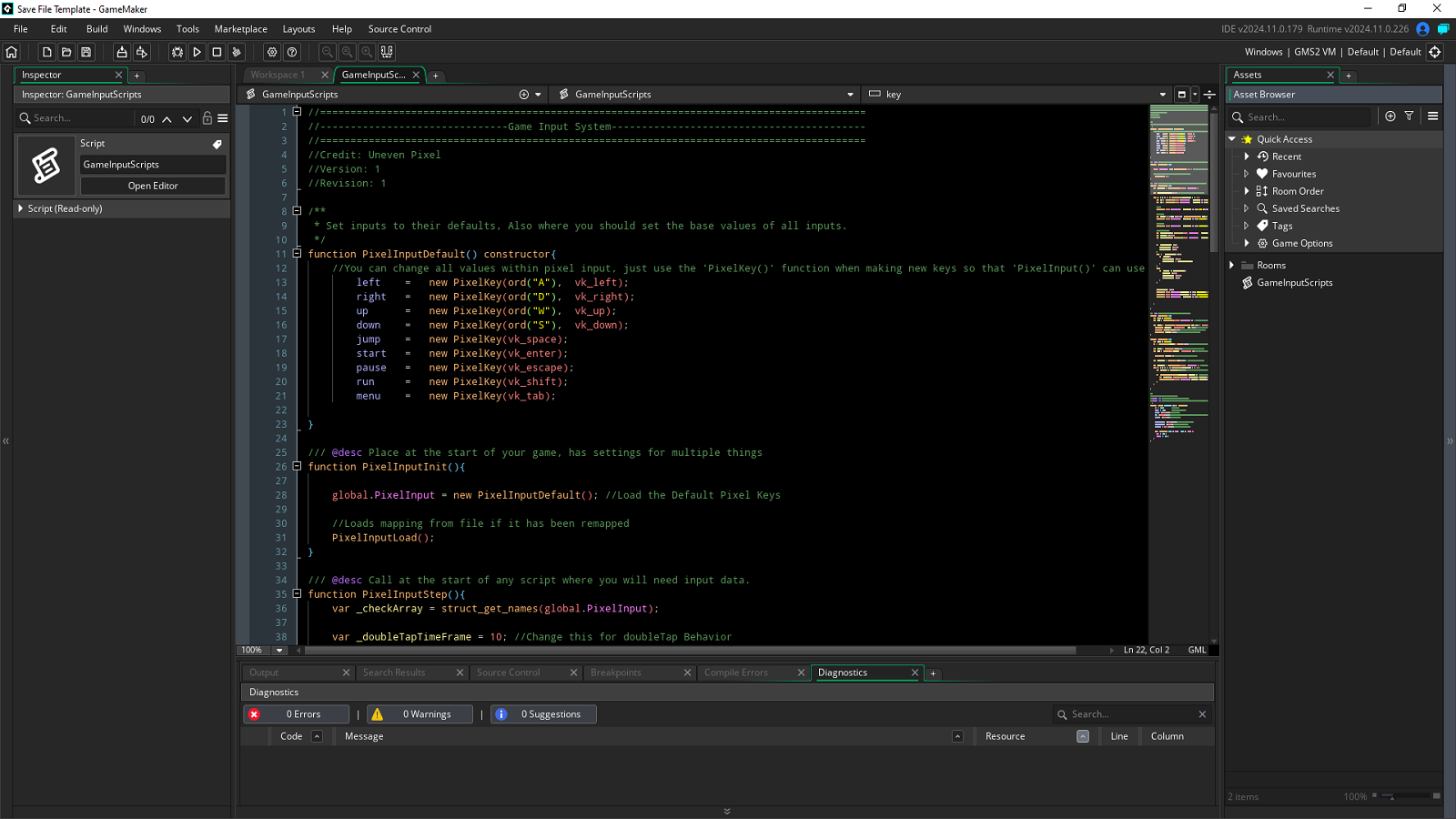Open GameMaker preferences via the gear icon
Image resolution: width=1456 pixels, height=819 pixels.
(272, 52)
